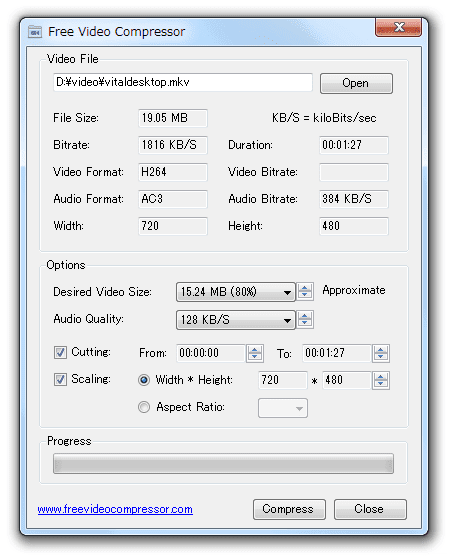
Task: Decrease Audio Quality with spinner down arrow
Action: coord(305,323)
